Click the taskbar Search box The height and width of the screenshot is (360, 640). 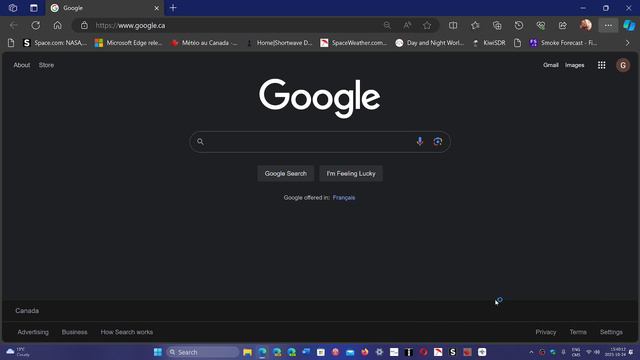click(203, 352)
